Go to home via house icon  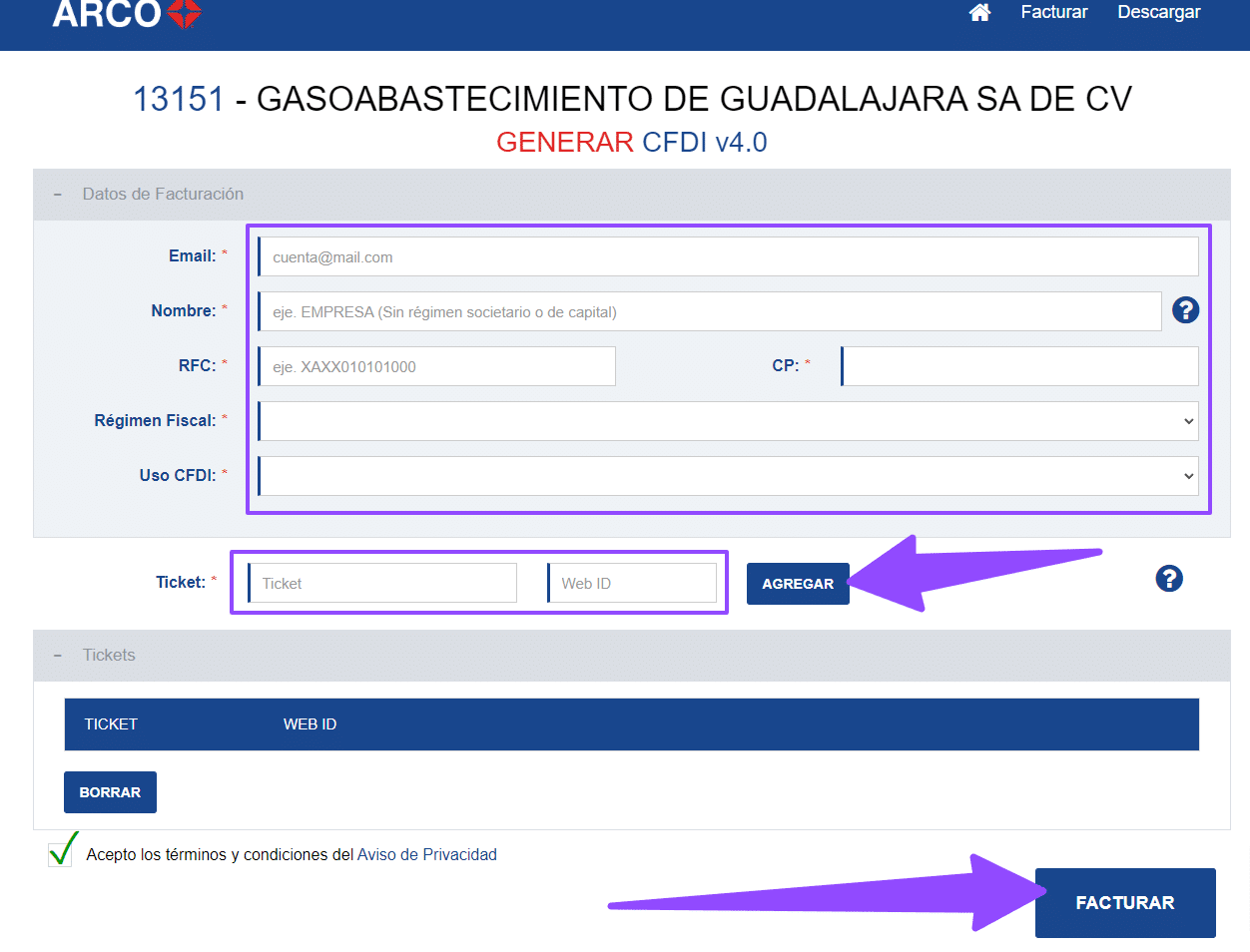click(x=979, y=12)
